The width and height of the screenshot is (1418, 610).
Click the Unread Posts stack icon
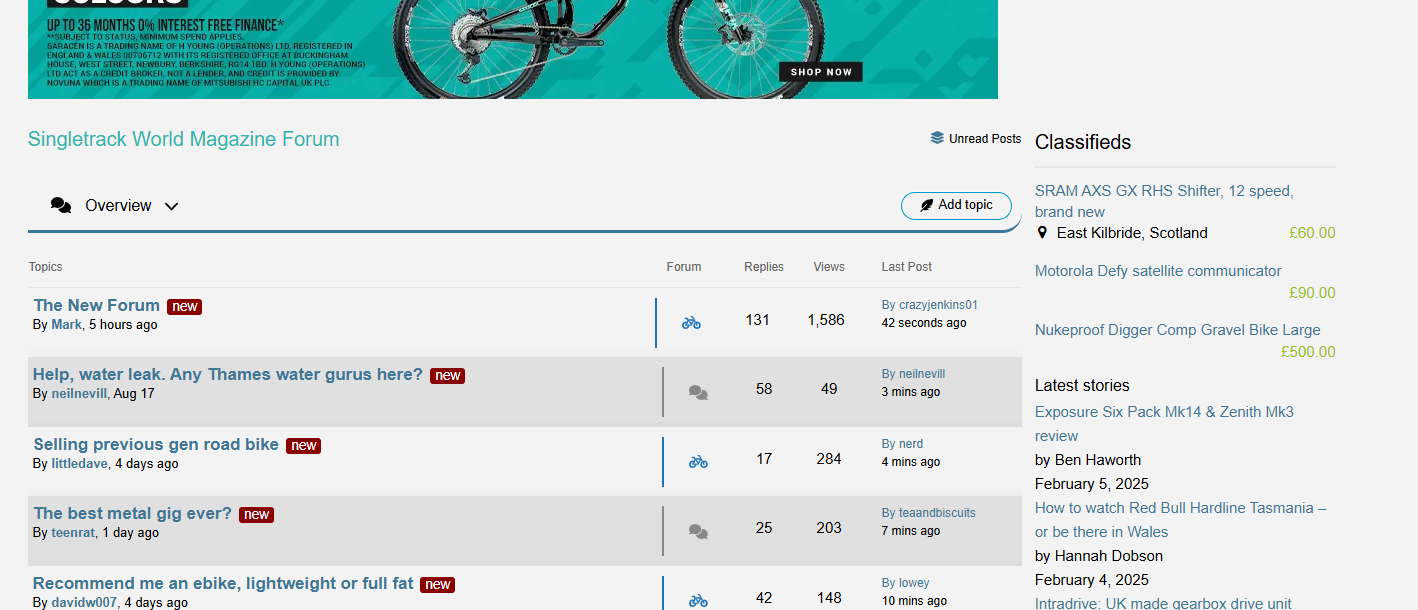point(937,138)
